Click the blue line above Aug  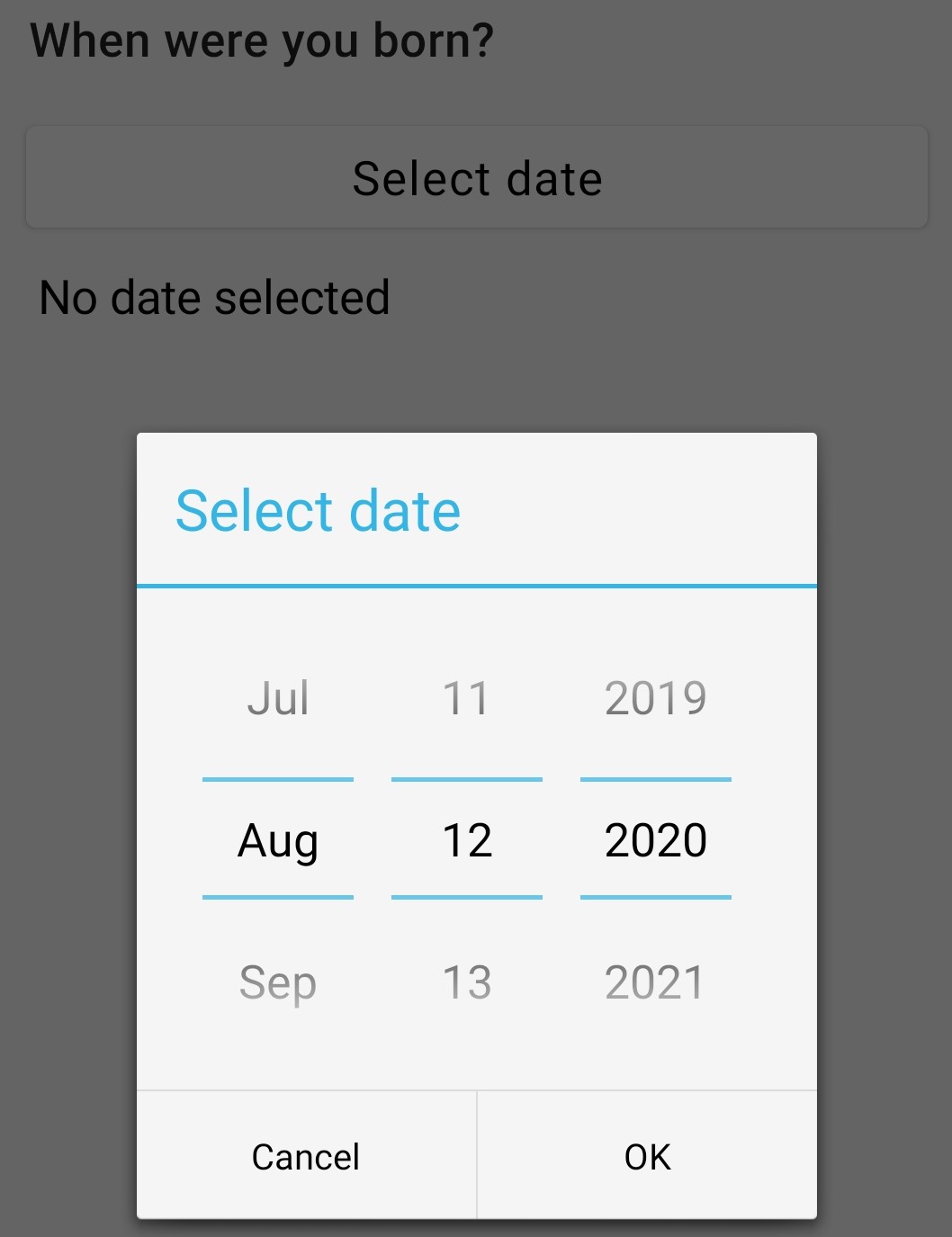coord(278,779)
